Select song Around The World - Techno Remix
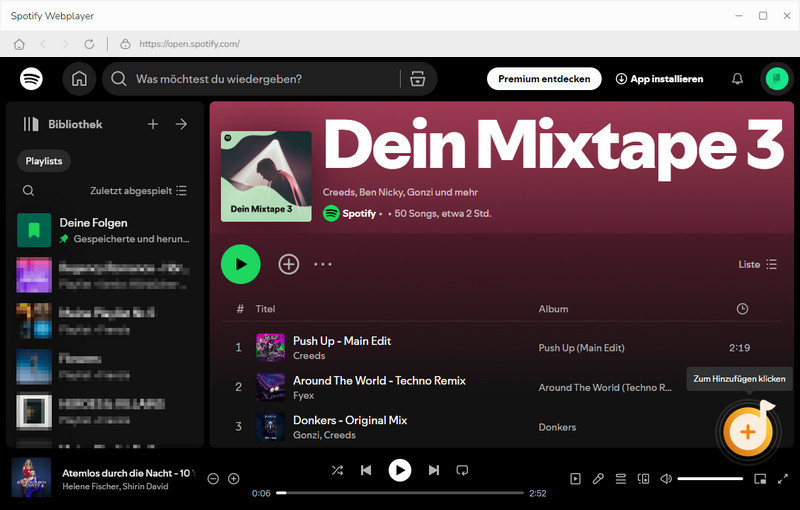The height and width of the screenshot is (510, 800). click(x=379, y=380)
